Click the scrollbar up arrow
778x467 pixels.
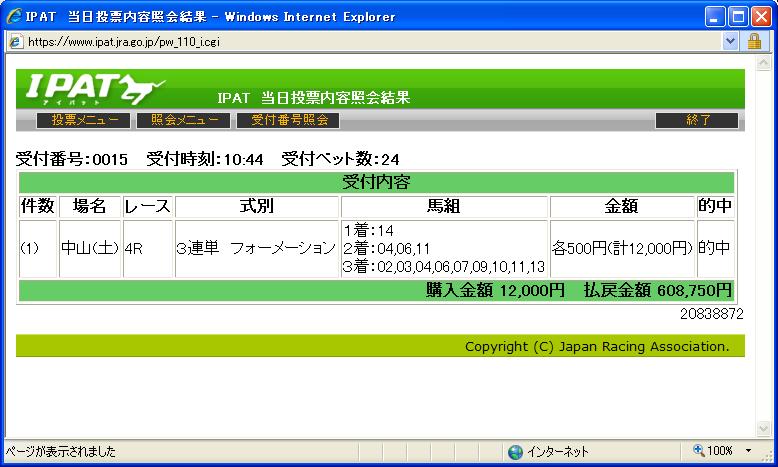(763, 63)
